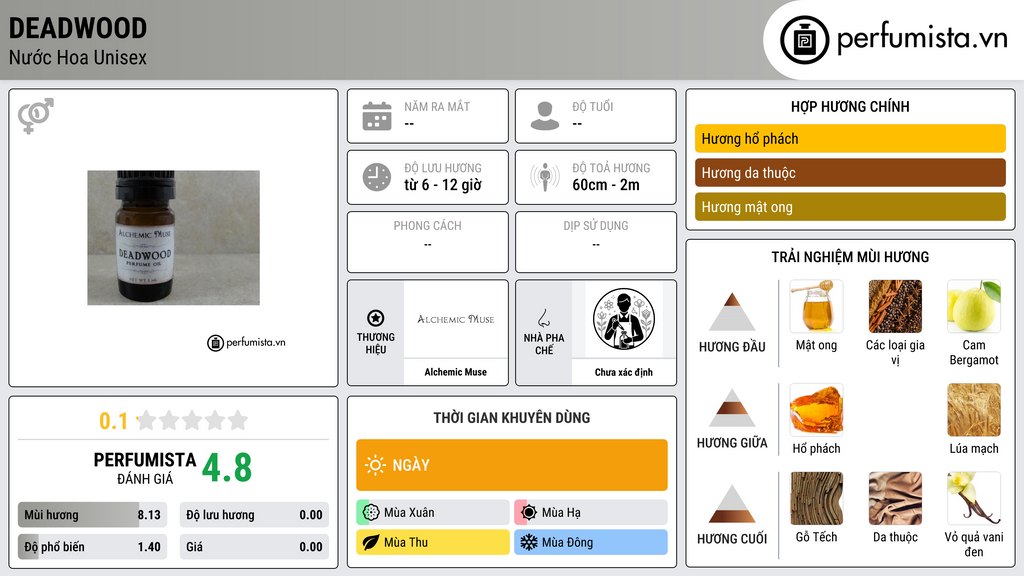Click the person icon beside Độ tuổi
Image resolution: width=1024 pixels, height=576 pixels.
tap(545, 116)
